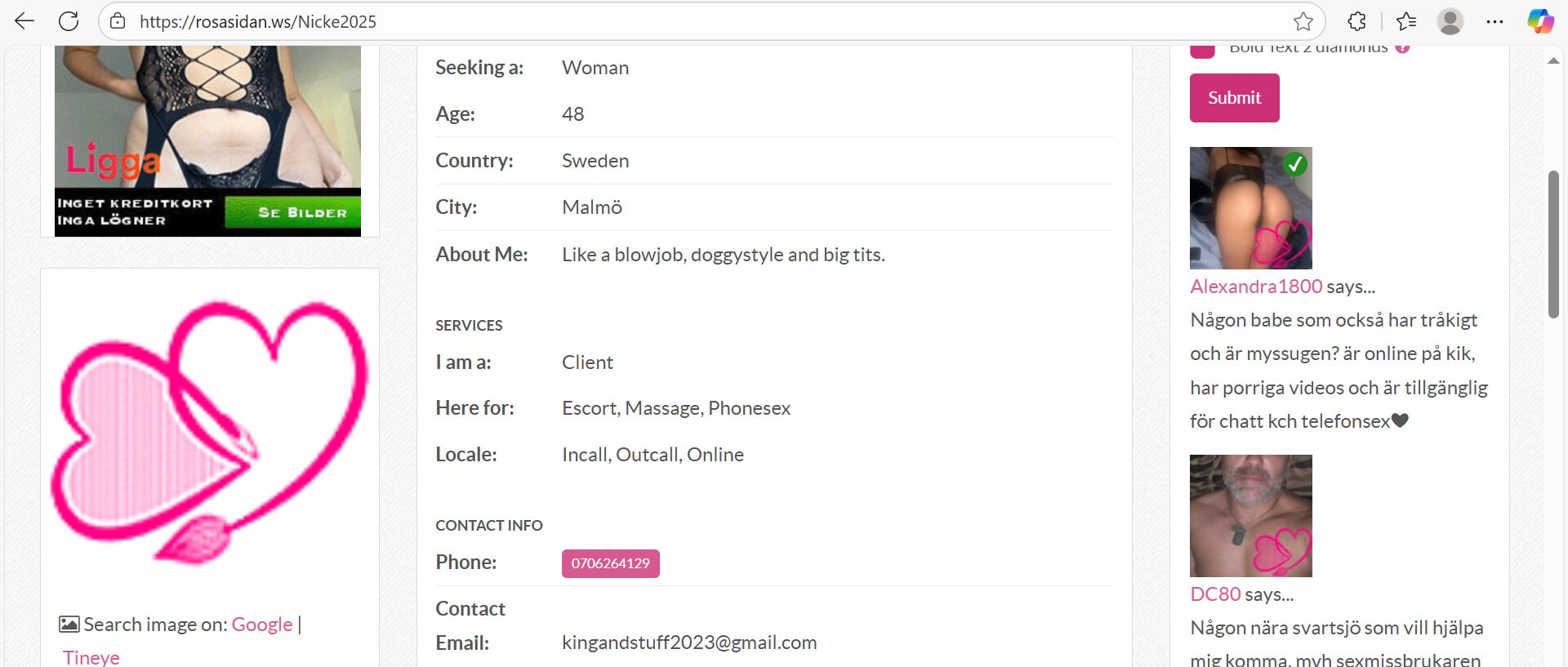
Task: Open Alexandra1800 profile name link
Action: coord(1255,287)
